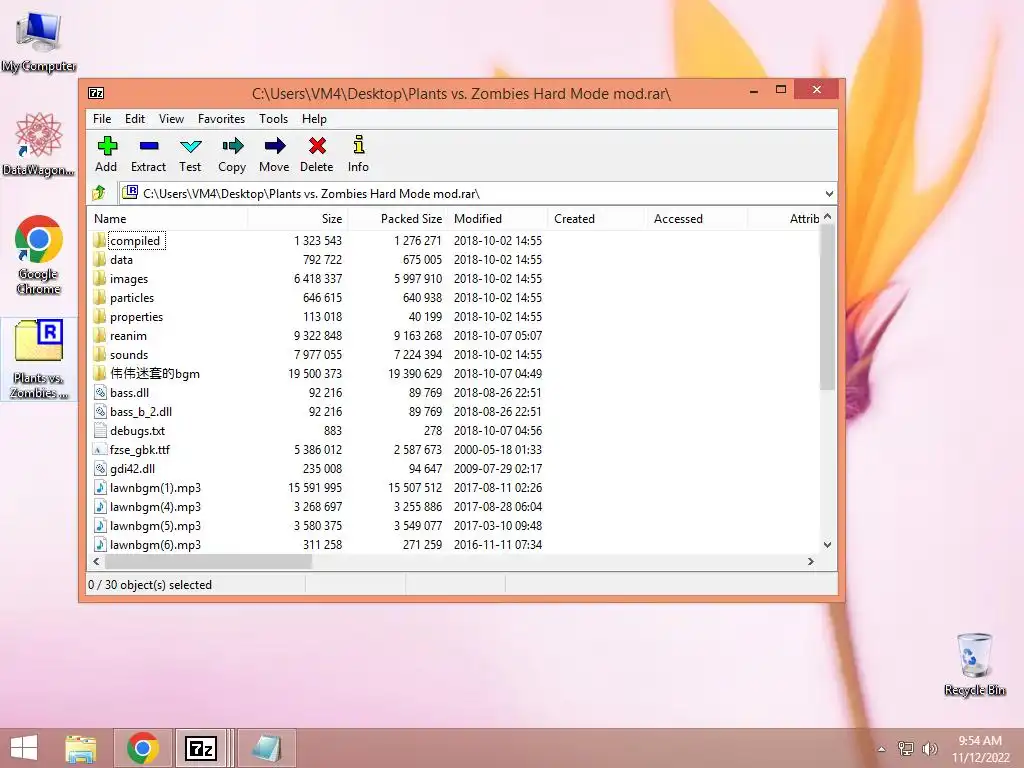This screenshot has width=1024, height=768.
Task: Open My Computer desktop icon
Action: tap(39, 39)
